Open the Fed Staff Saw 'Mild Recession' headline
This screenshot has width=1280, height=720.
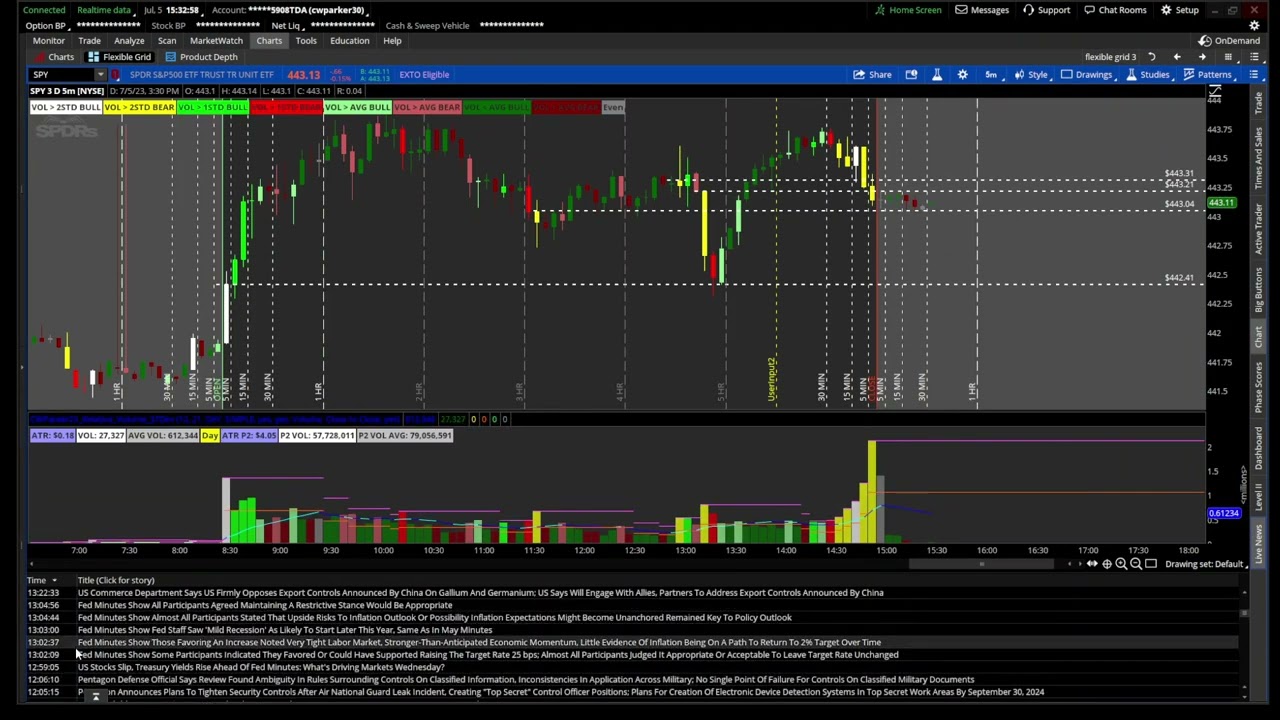point(285,630)
